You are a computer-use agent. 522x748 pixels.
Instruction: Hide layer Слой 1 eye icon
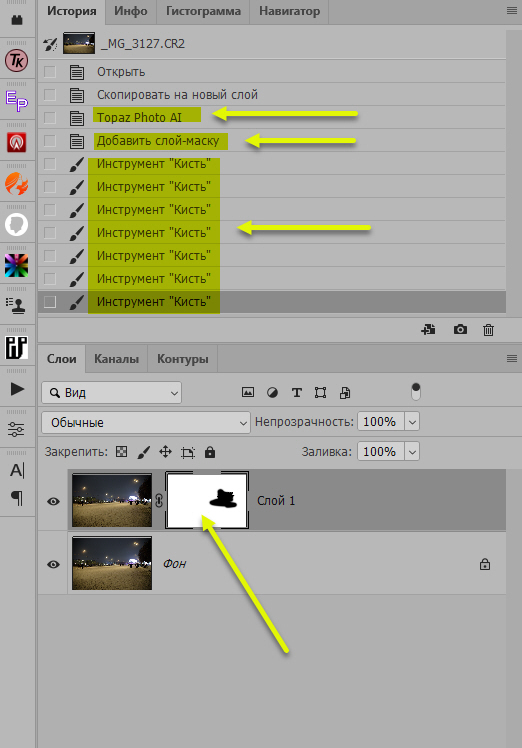click(53, 501)
